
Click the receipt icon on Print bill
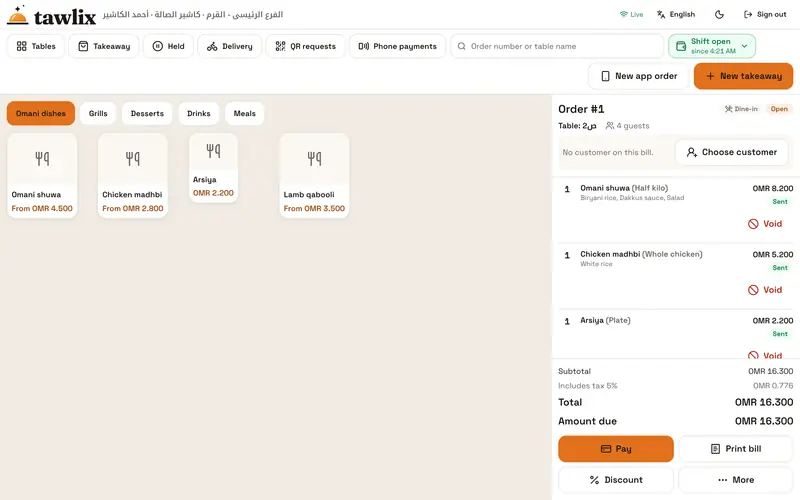[715, 449]
